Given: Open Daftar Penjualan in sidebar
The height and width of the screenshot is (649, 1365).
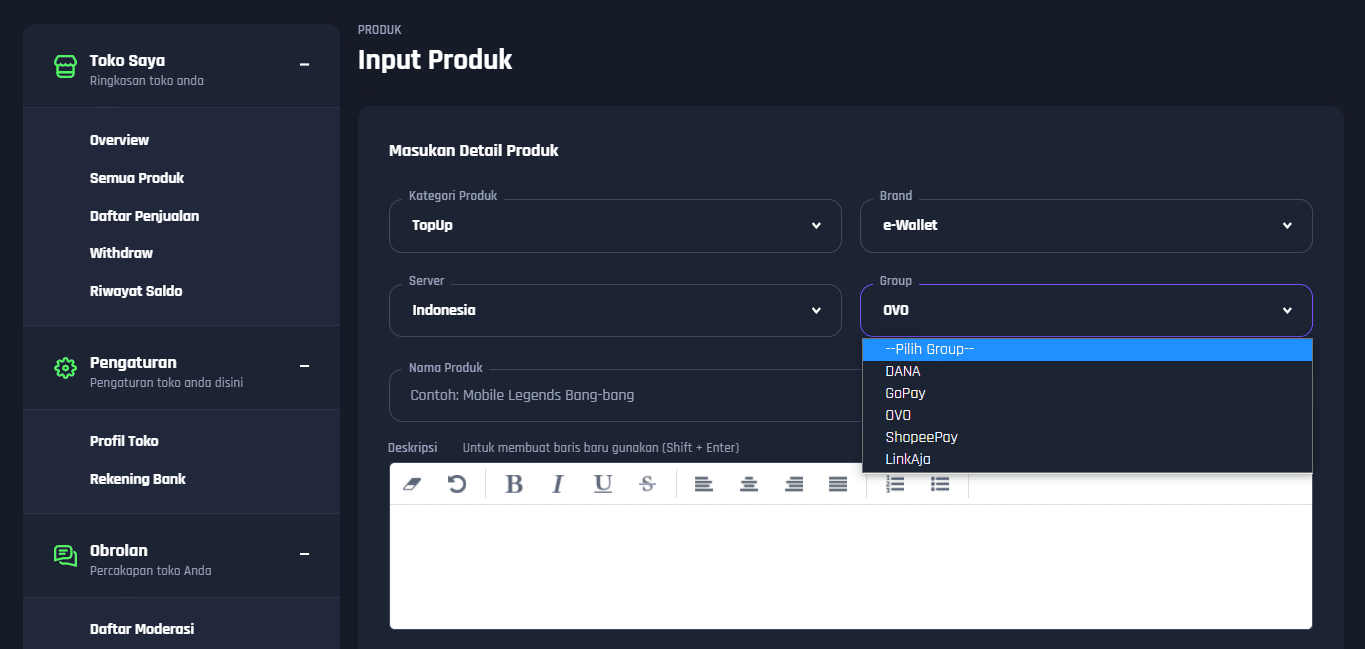Looking at the screenshot, I should (144, 216).
